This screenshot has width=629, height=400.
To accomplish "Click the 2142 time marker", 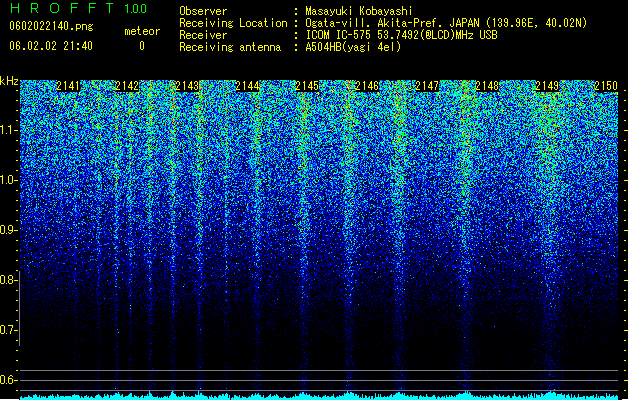I will pyautogui.click(x=127, y=86).
